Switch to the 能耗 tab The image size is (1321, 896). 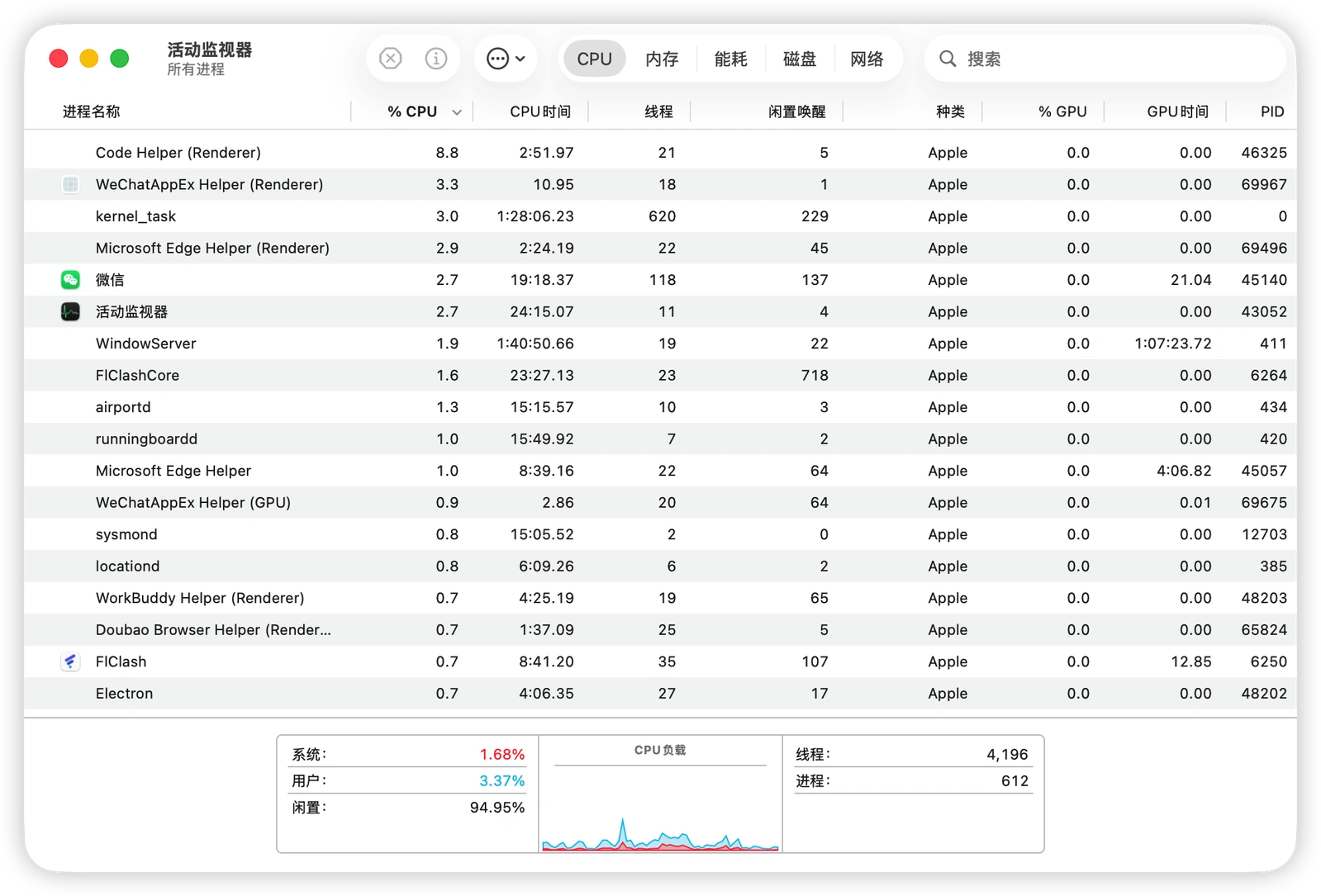pos(730,59)
